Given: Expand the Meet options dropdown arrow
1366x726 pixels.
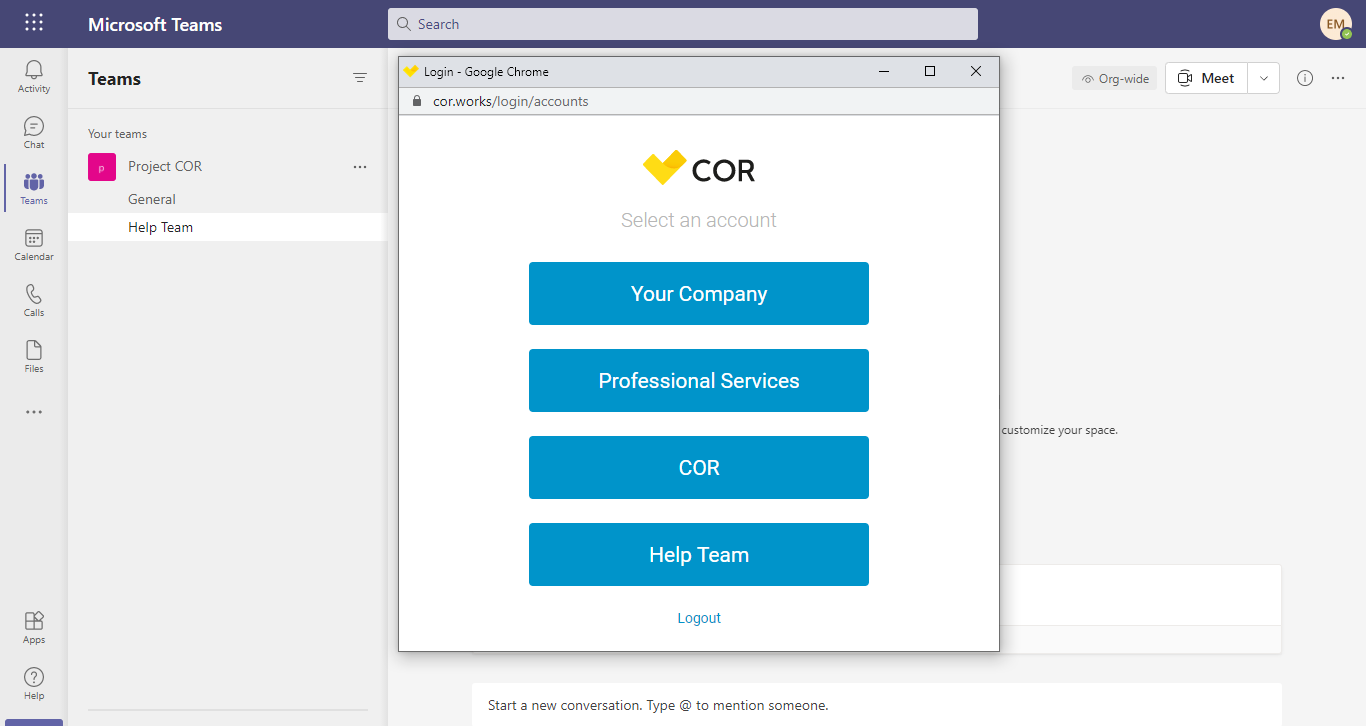Looking at the screenshot, I should tap(1264, 78).
